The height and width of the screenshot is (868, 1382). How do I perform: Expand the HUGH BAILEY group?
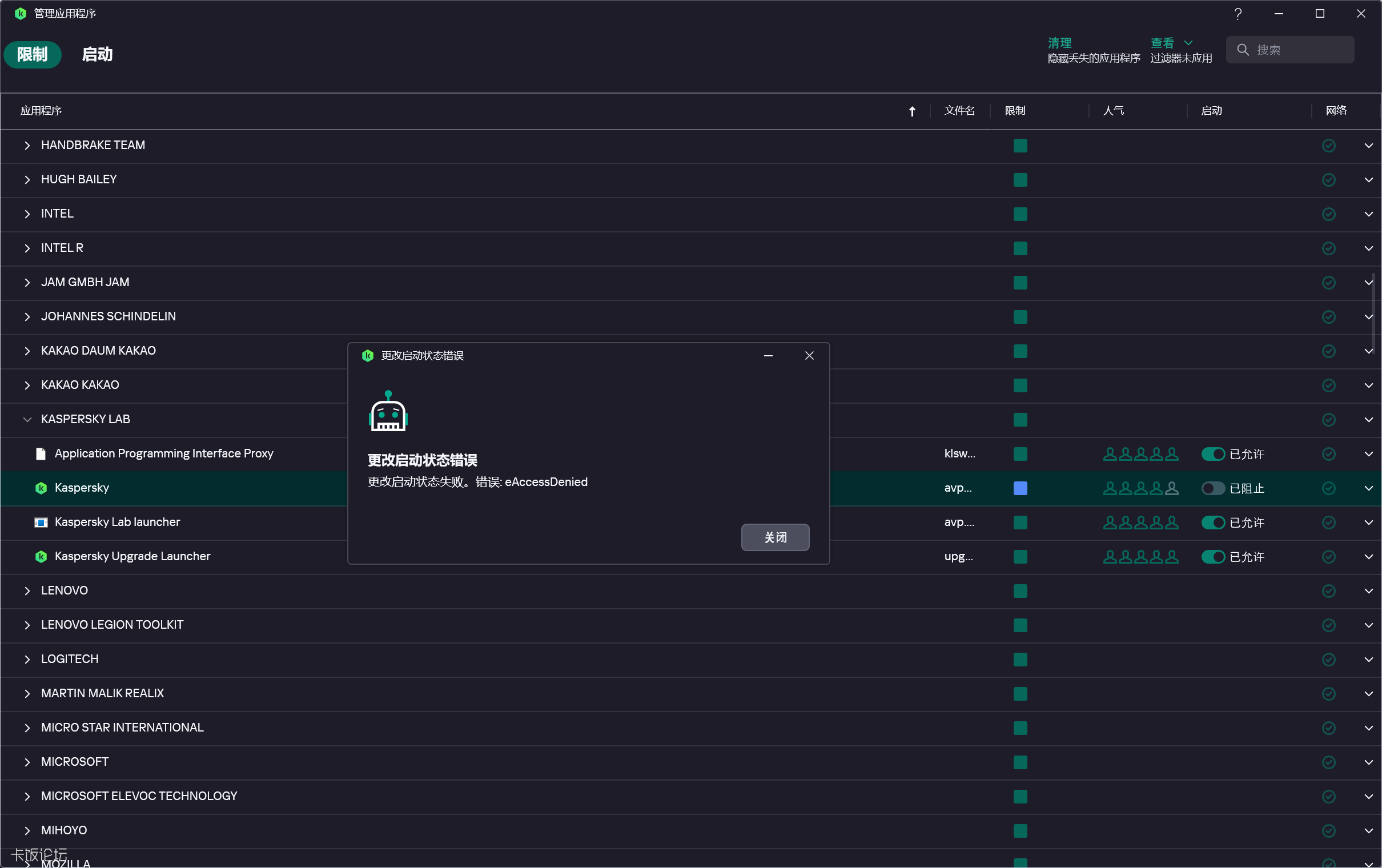27,180
